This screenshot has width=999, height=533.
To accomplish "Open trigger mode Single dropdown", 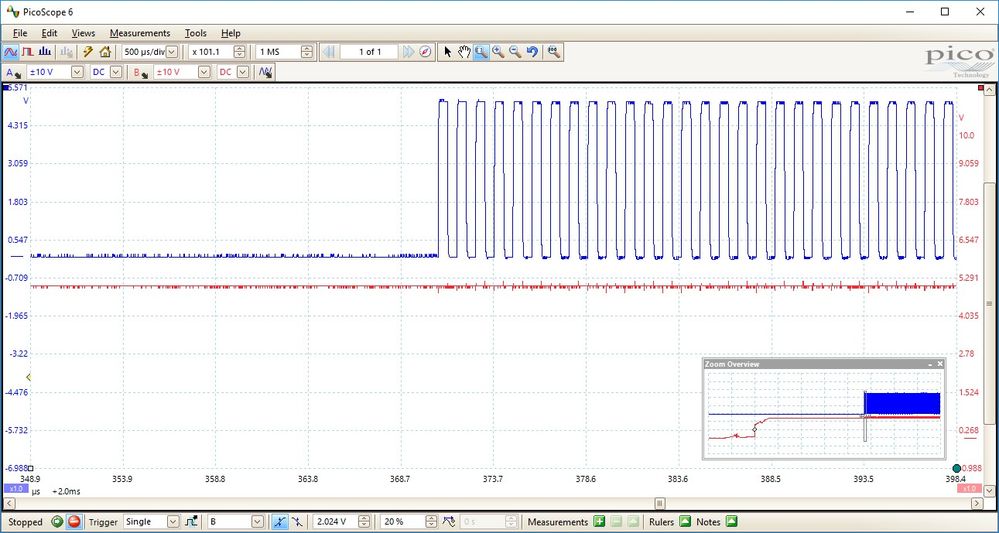I will 173,522.
